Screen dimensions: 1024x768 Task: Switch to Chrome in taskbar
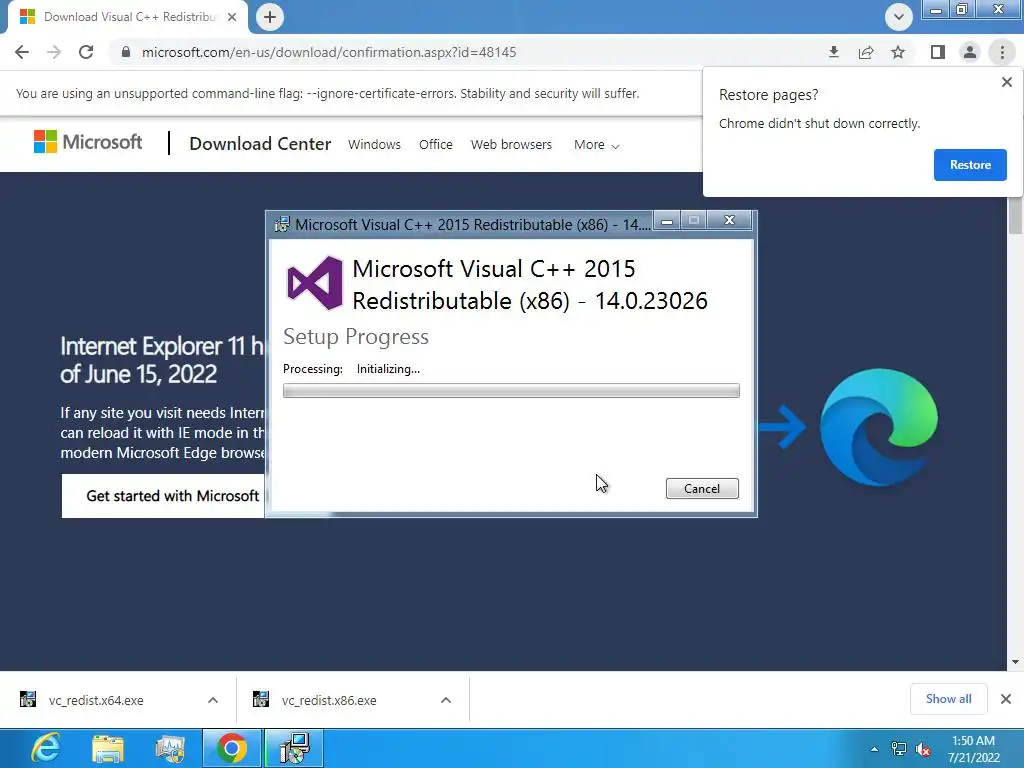pyautogui.click(x=232, y=748)
